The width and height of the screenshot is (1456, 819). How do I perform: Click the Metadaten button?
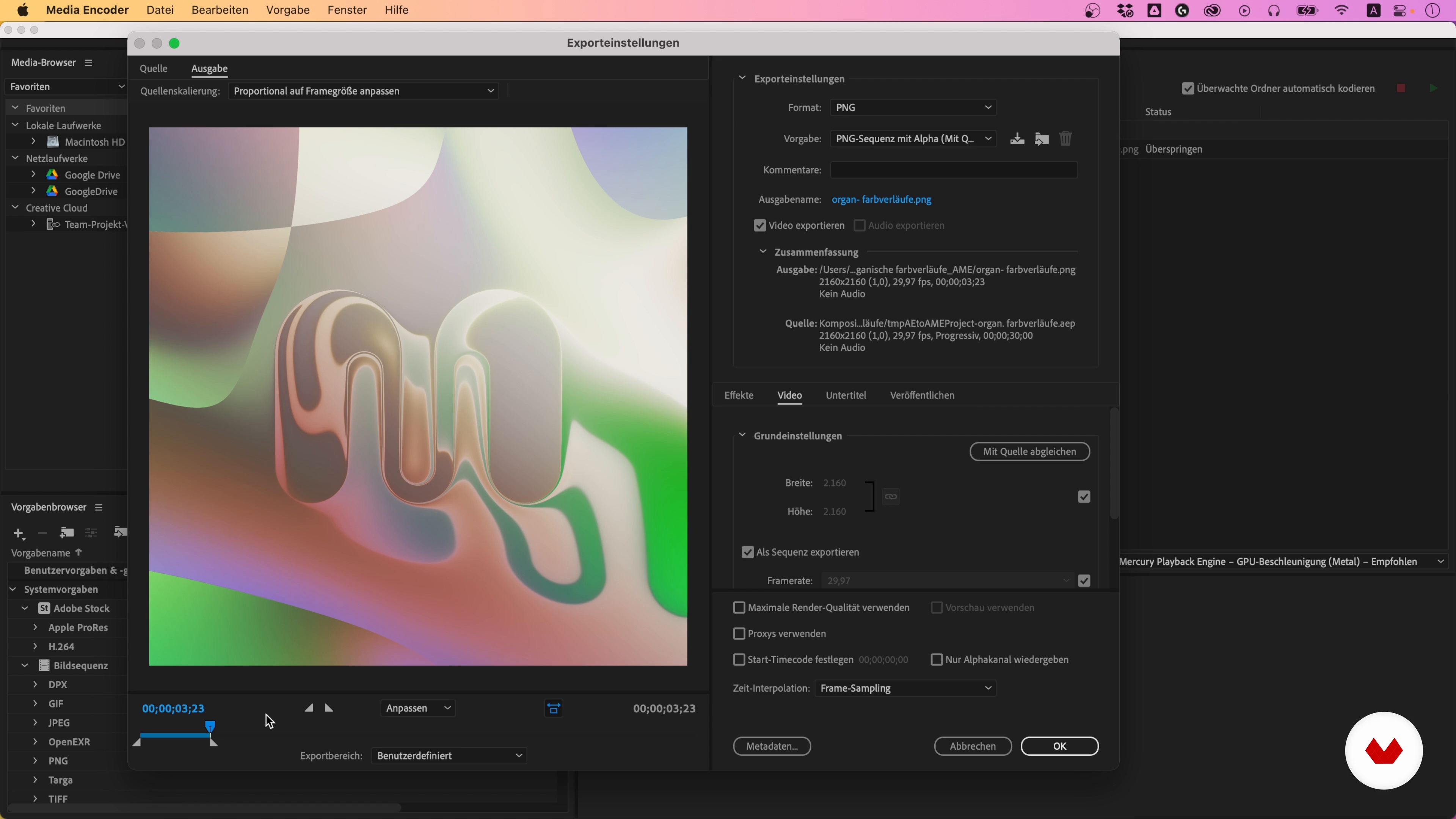pyautogui.click(x=772, y=746)
